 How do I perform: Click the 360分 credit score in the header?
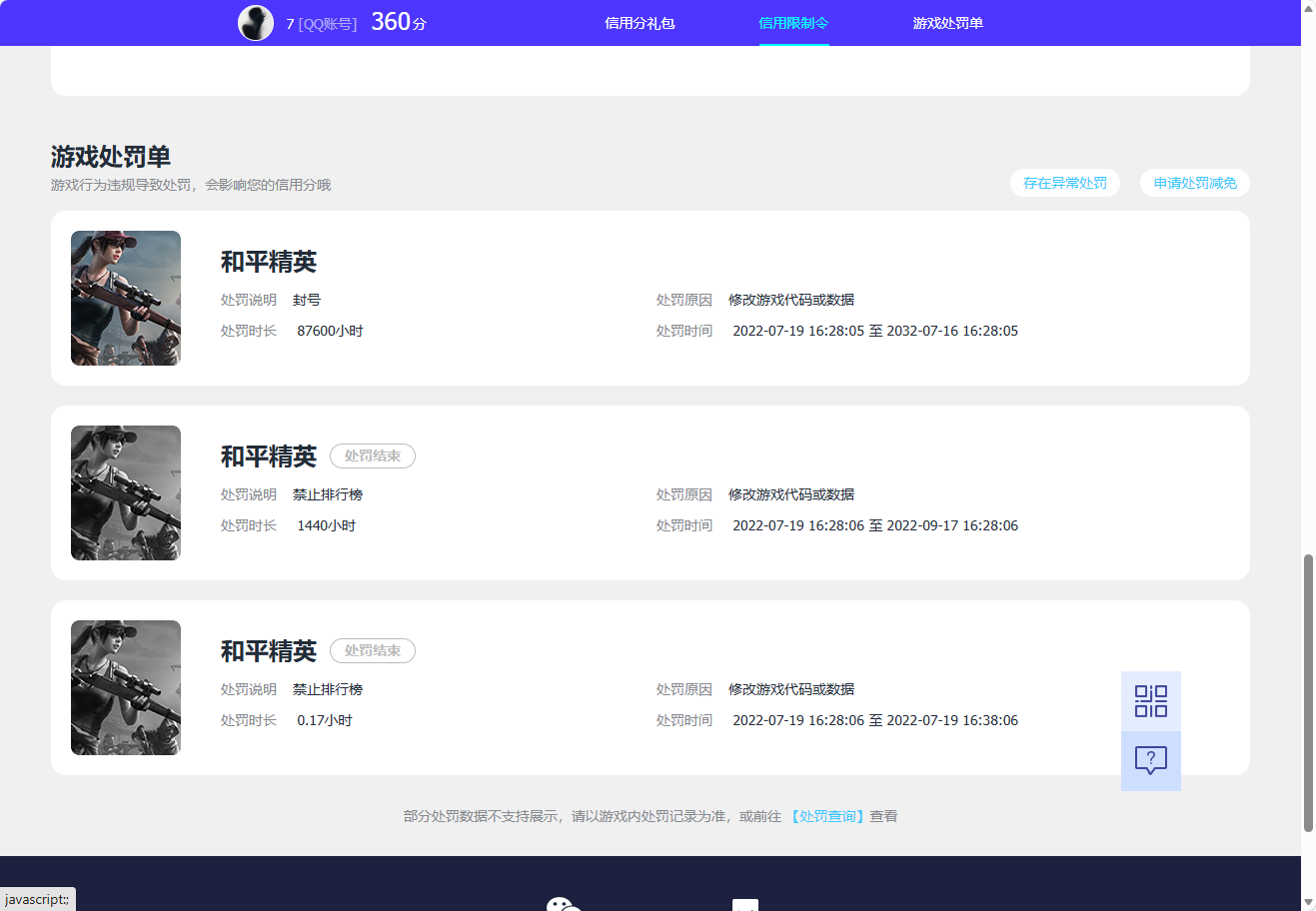point(399,22)
